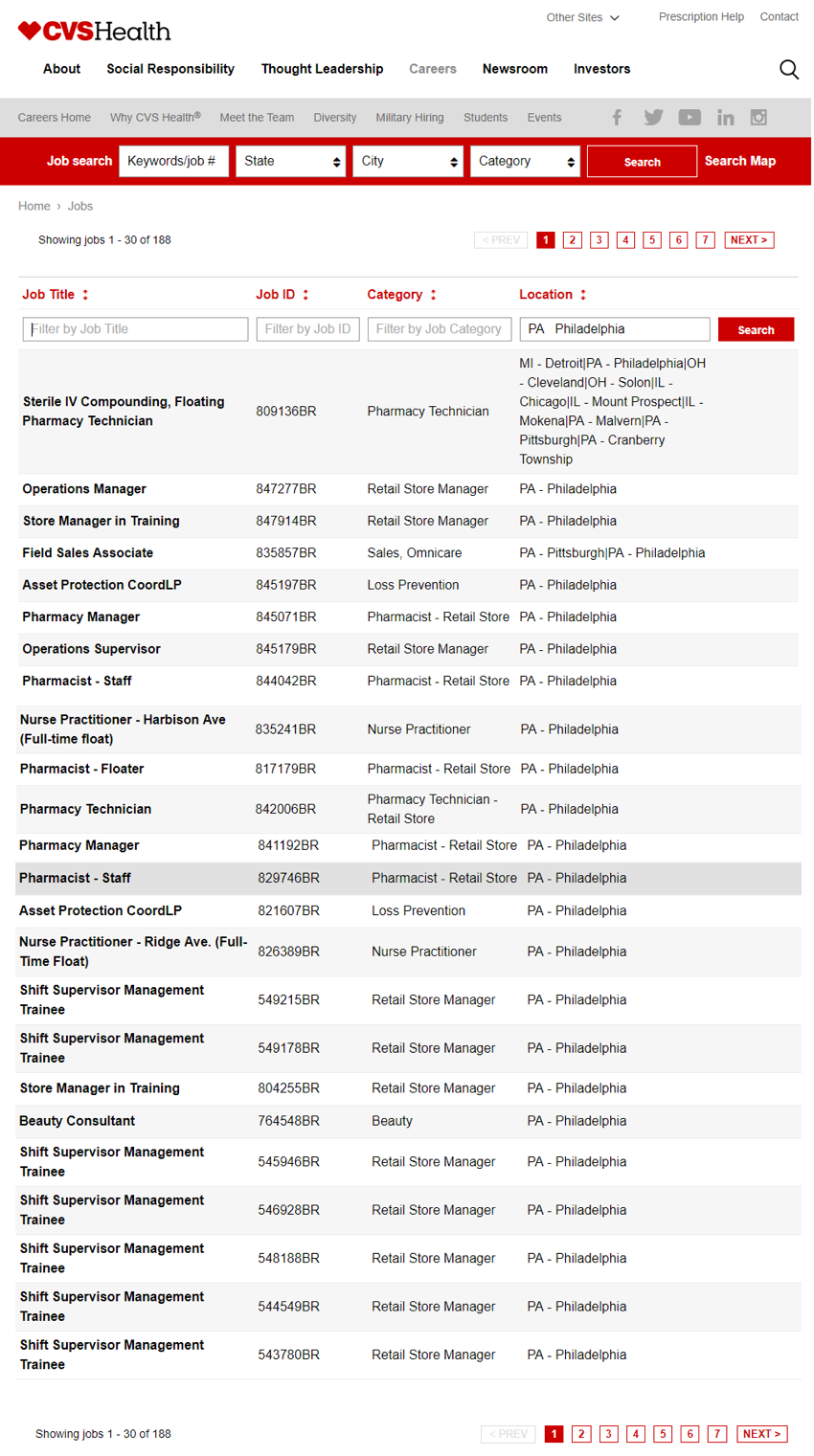Open the site search magnifier icon
The height and width of the screenshot is (1456, 814).
pyautogui.click(x=788, y=69)
